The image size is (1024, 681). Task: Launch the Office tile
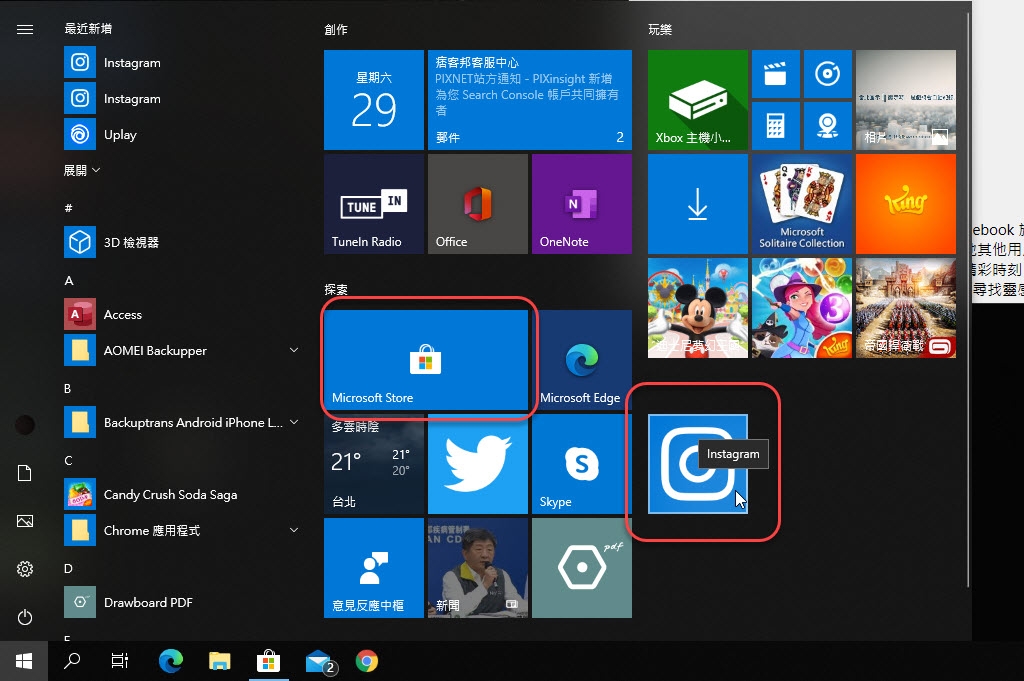(x=477, y=204)
